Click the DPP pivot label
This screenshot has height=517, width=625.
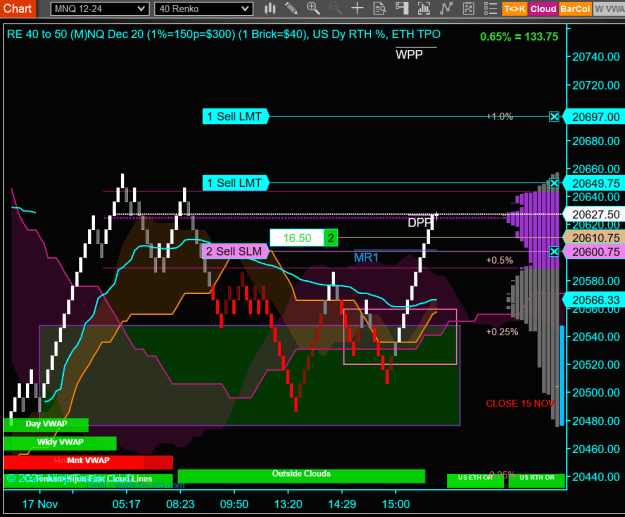419,223
